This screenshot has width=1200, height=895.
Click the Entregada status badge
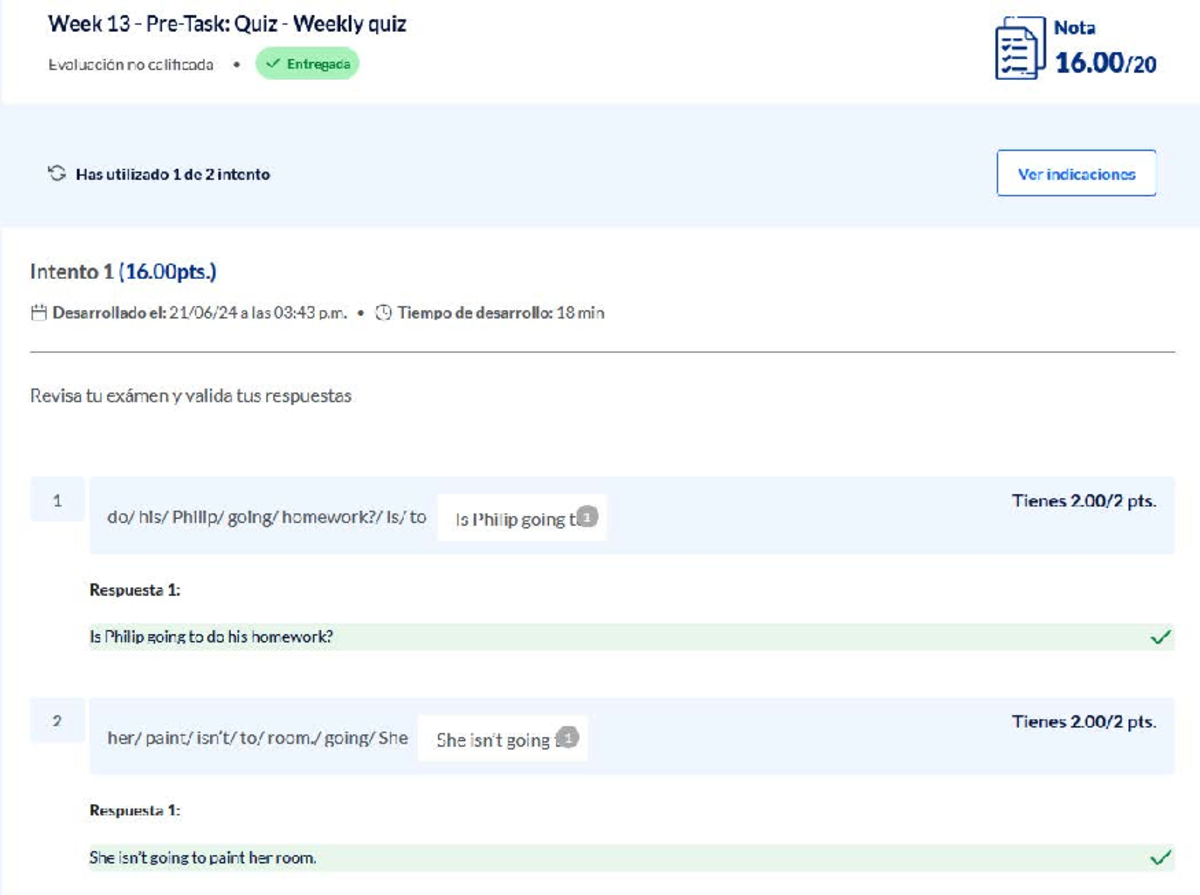(x=307, y=63)
